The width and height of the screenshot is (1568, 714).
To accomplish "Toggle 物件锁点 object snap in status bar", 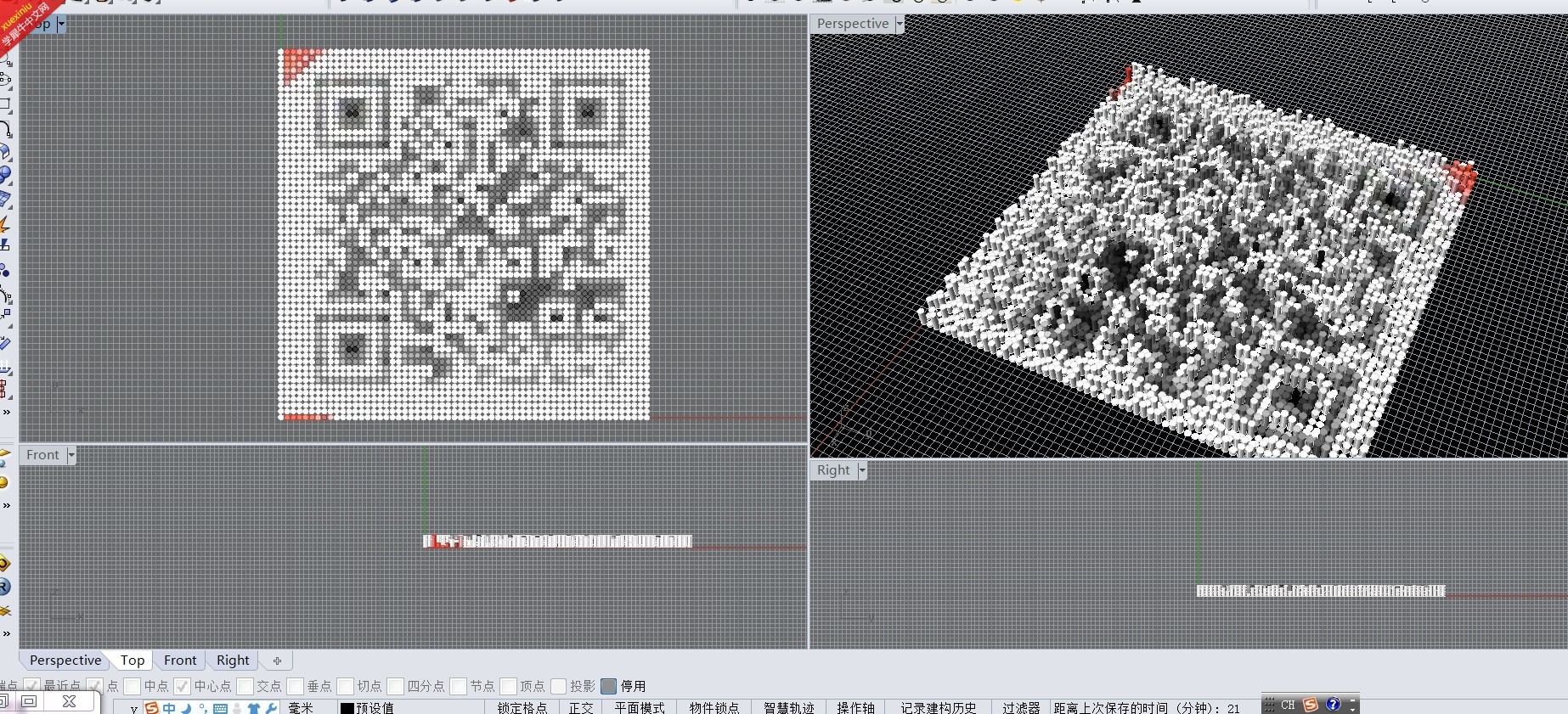I will (x=714, y=708).
